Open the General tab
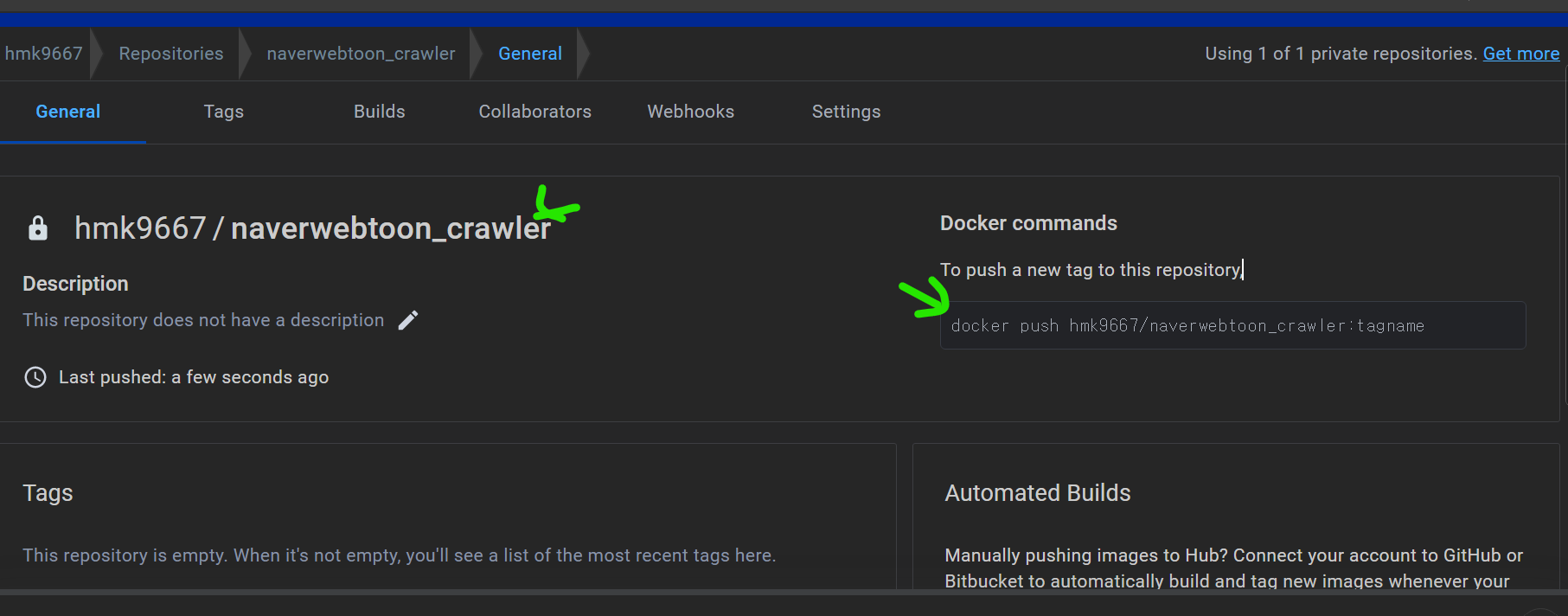The height and width of the screenshot is (616, 1568). (68, 112)
